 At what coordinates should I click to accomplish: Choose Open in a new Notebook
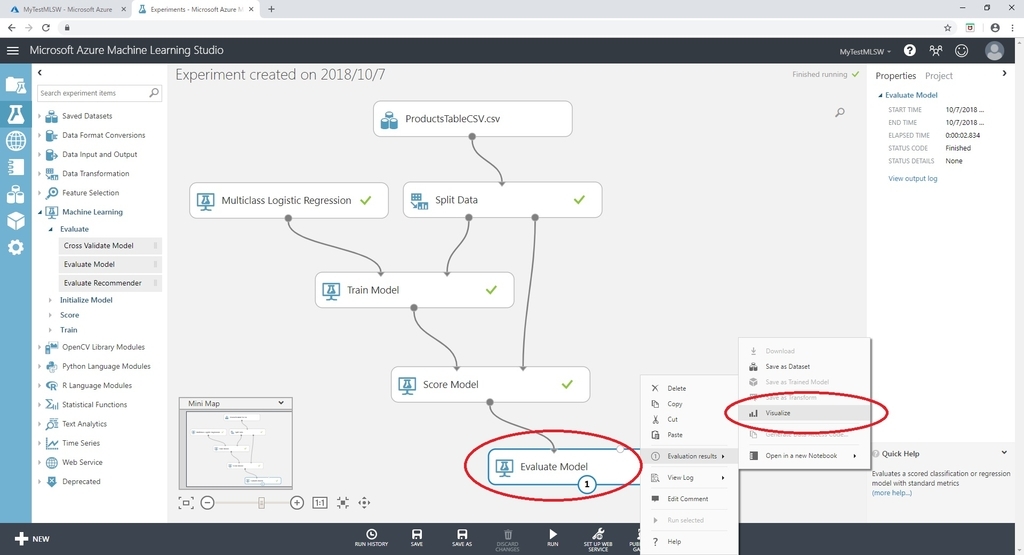pos(805,456)
